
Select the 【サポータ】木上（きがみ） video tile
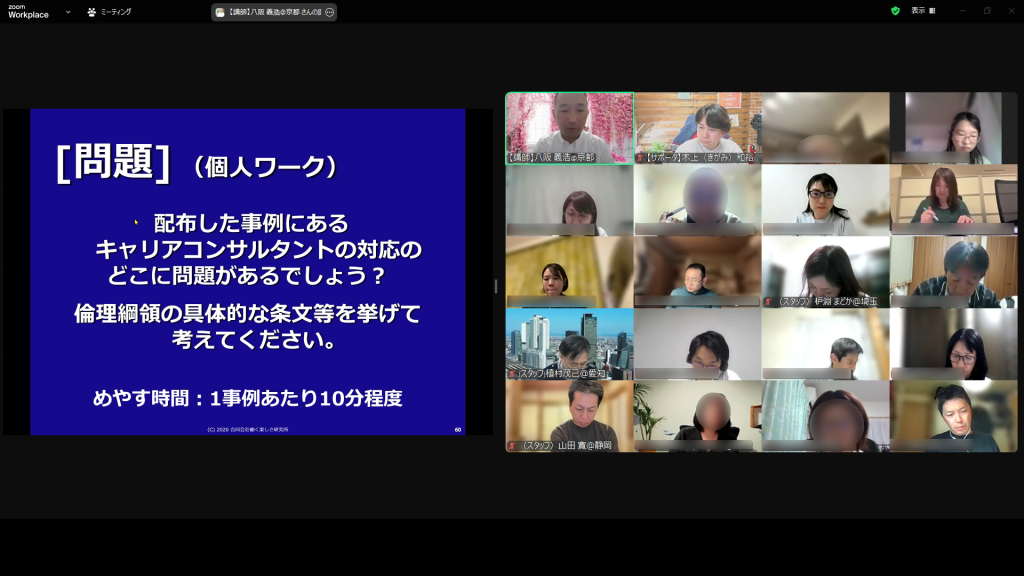click(697, 127)
